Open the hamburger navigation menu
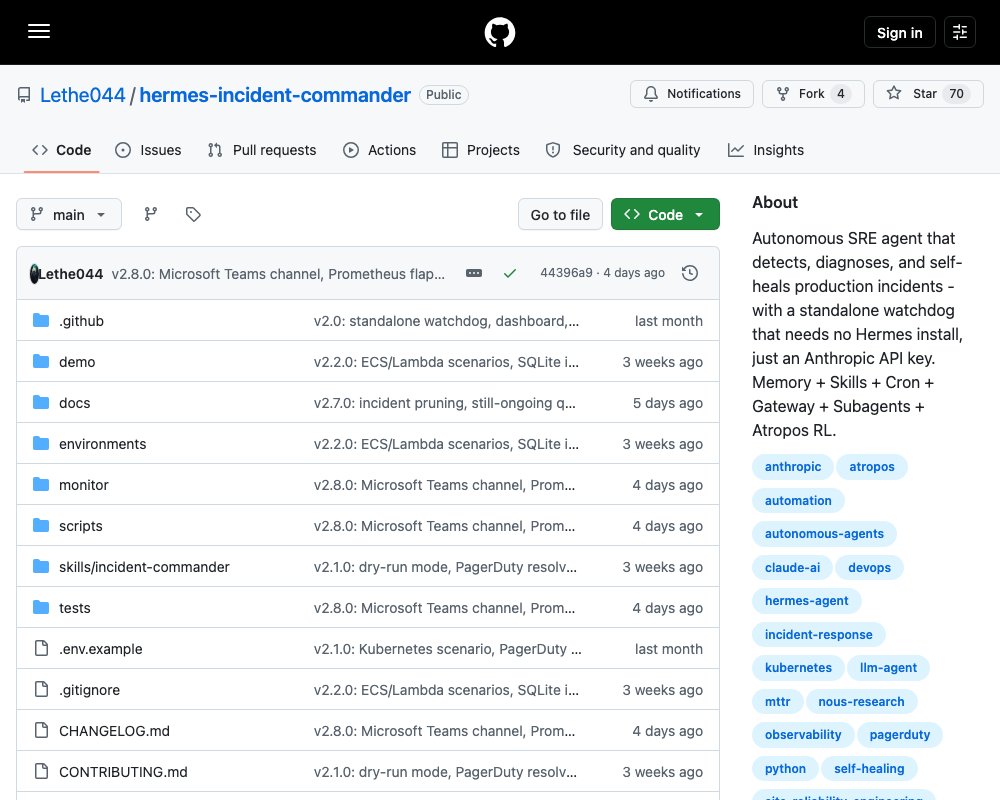Image resolution: width=1000 pixels, height=800 pixels. (39, 31)
